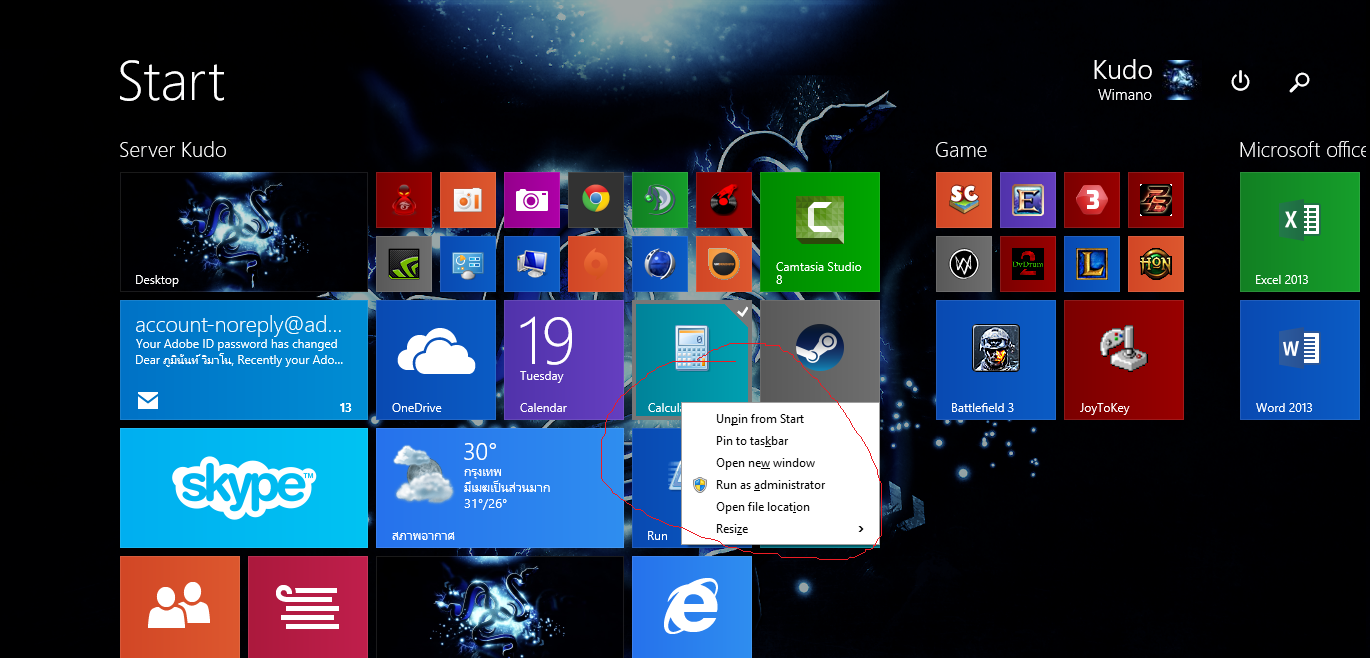Open the blue globe orb tile

[x=660, y=264]
